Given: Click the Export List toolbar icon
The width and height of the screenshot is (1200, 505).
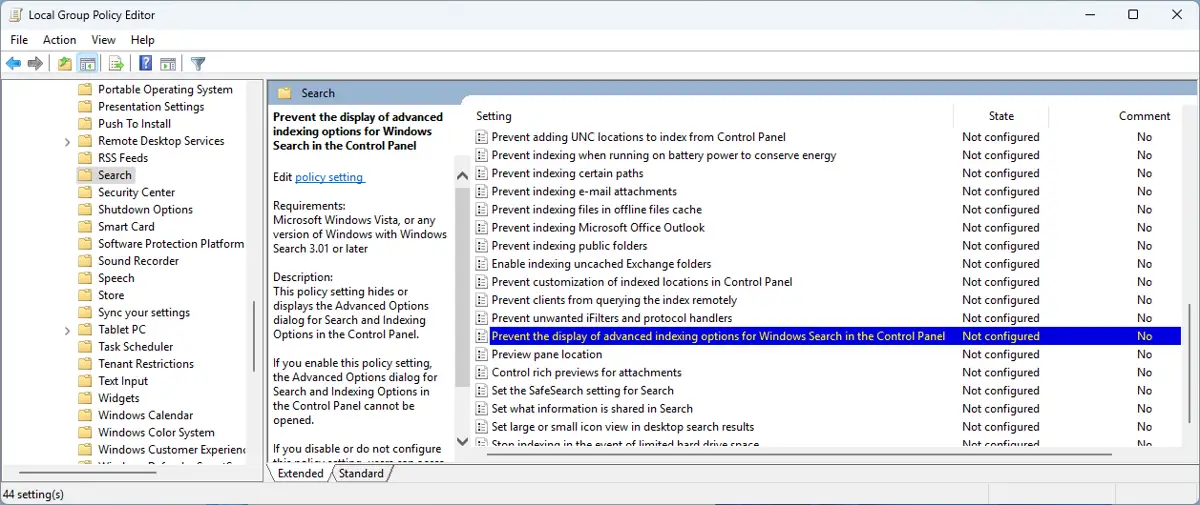Looking at the screenshot, I should (116, 64).
